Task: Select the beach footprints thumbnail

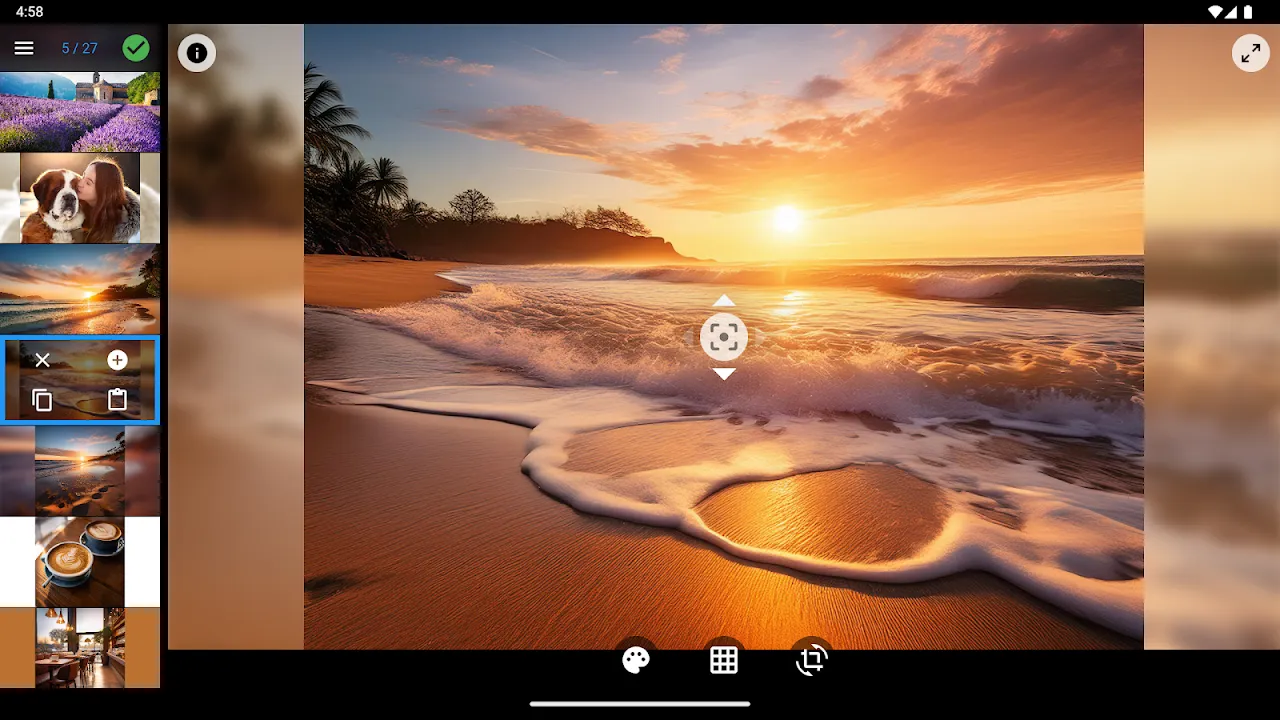Action: point(80,471)
